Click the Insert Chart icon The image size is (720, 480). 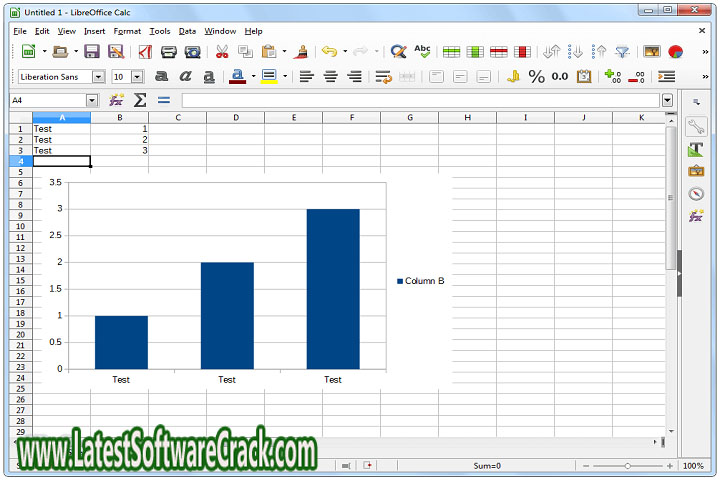[676, 51]
